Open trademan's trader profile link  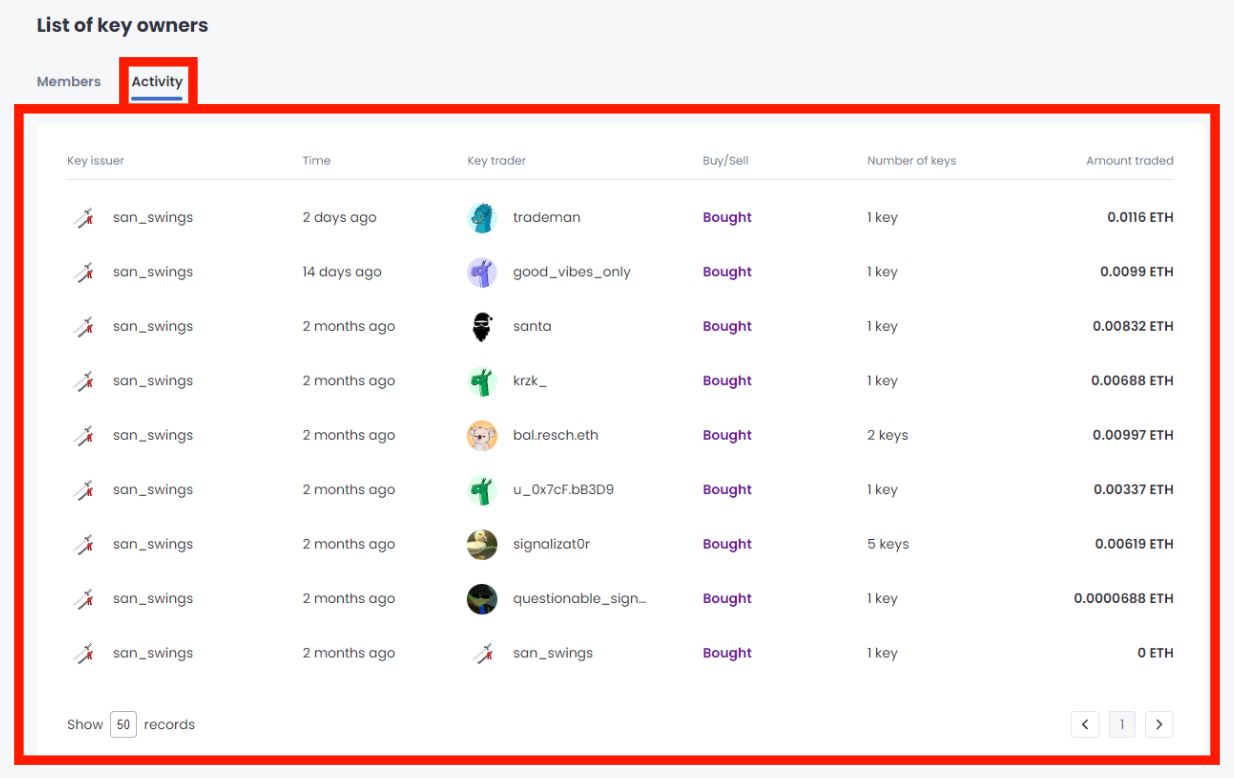point(546,218)
